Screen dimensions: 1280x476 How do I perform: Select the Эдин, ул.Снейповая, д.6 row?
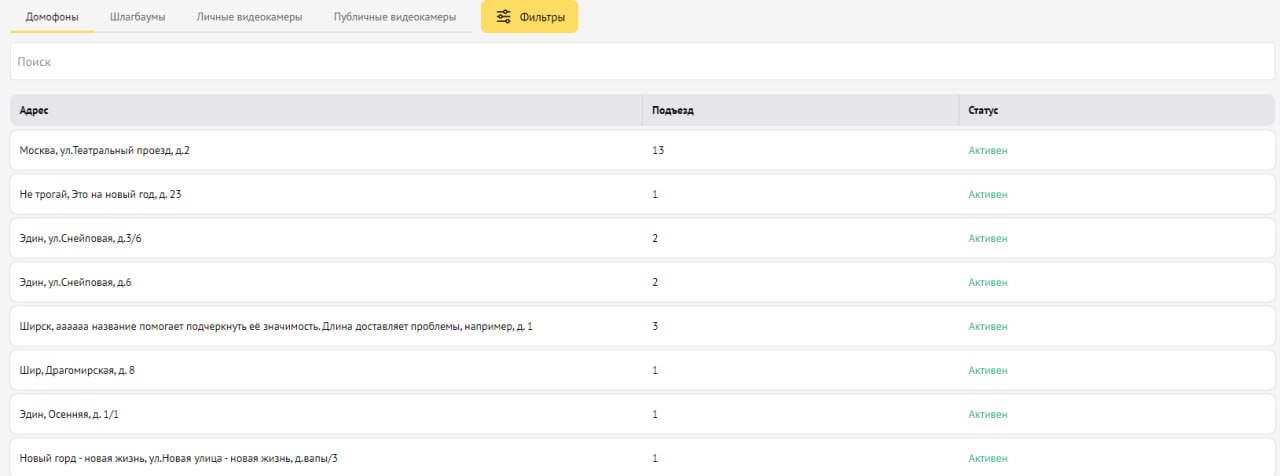76,282
